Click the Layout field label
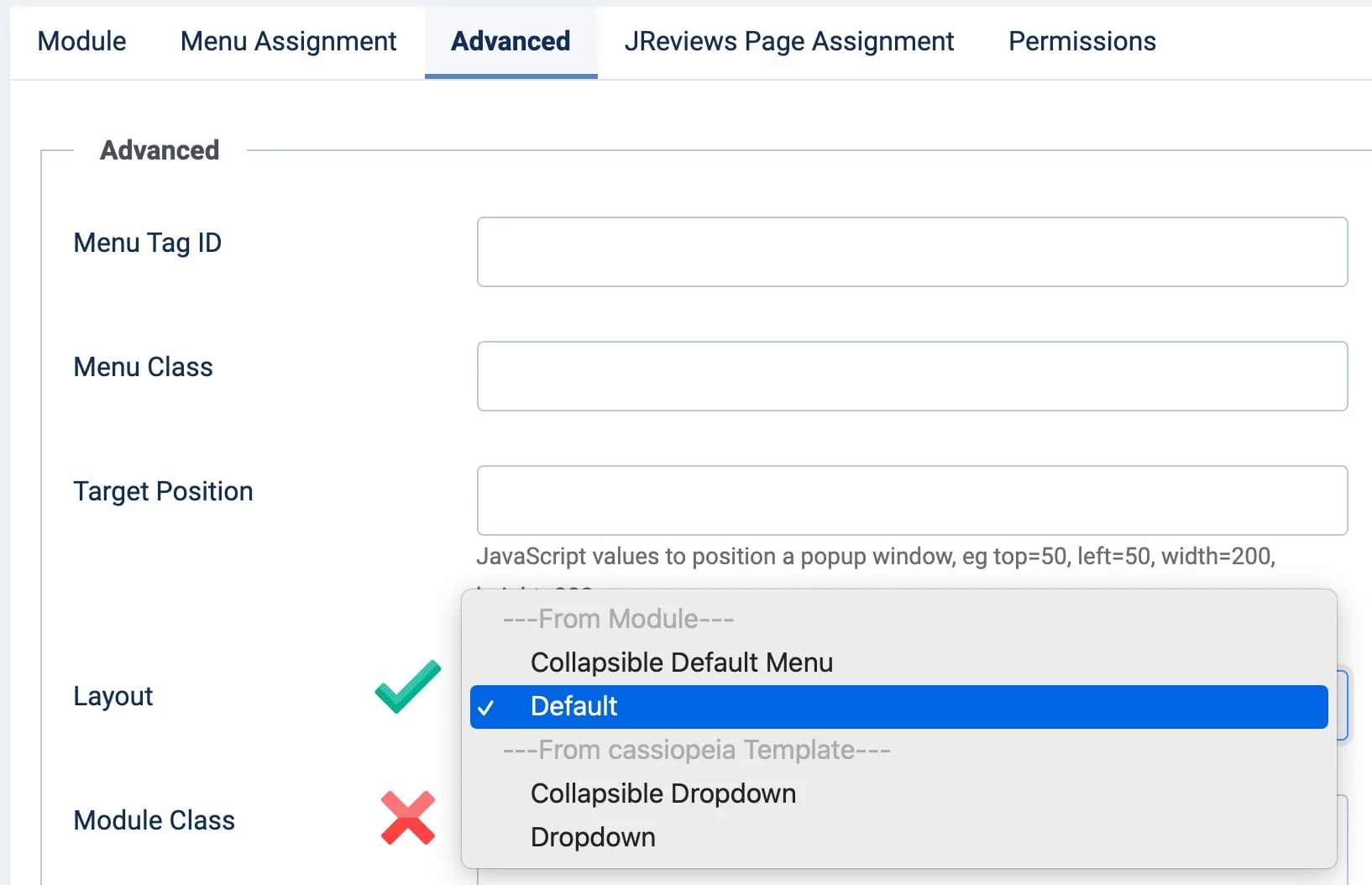Image resolution: width=1372 pixels, height=885 pixels. pyautogui.click(x=113, y=696)
